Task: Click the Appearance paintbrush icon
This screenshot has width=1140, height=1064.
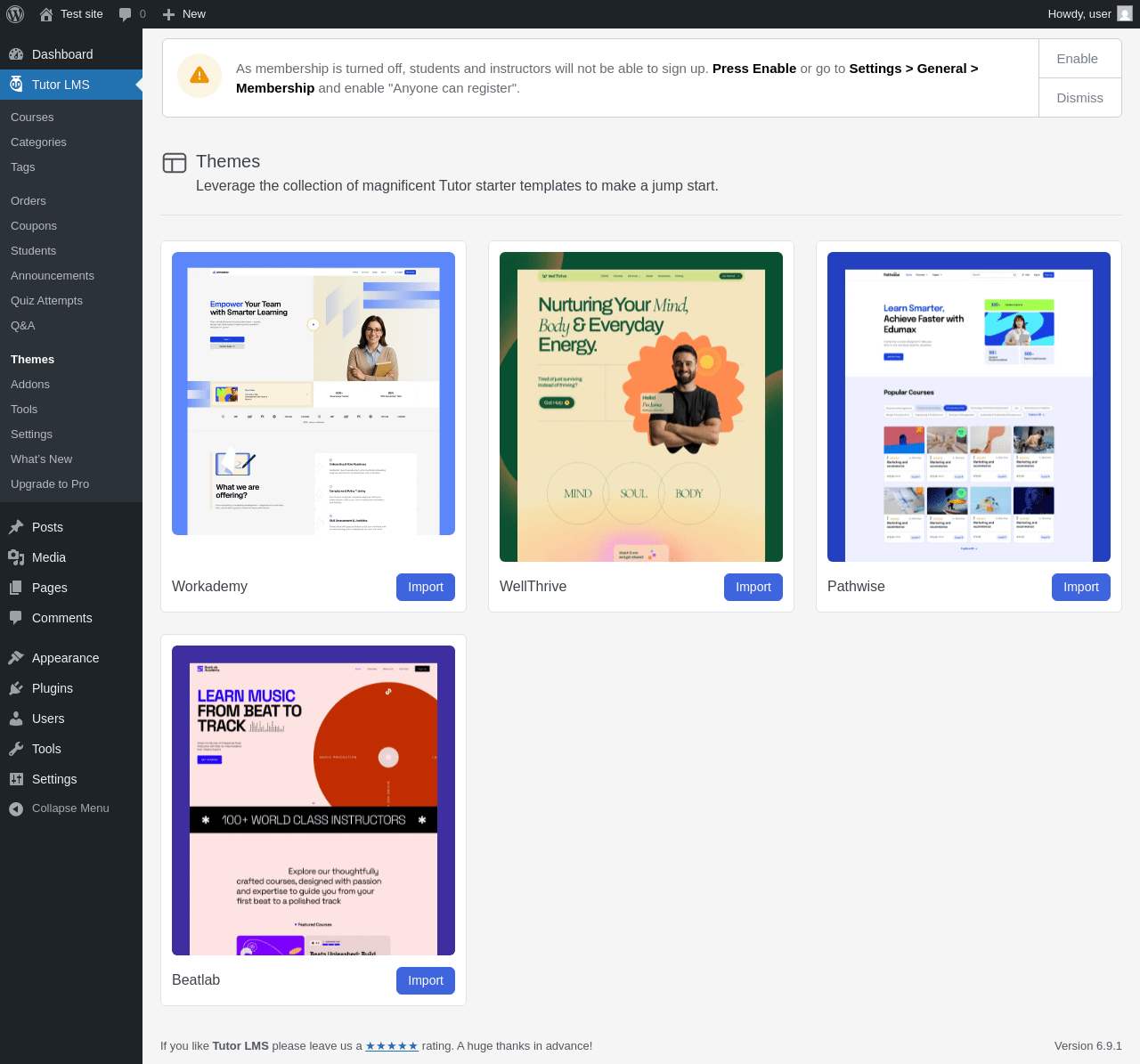Action: click(x=16, y=658)
